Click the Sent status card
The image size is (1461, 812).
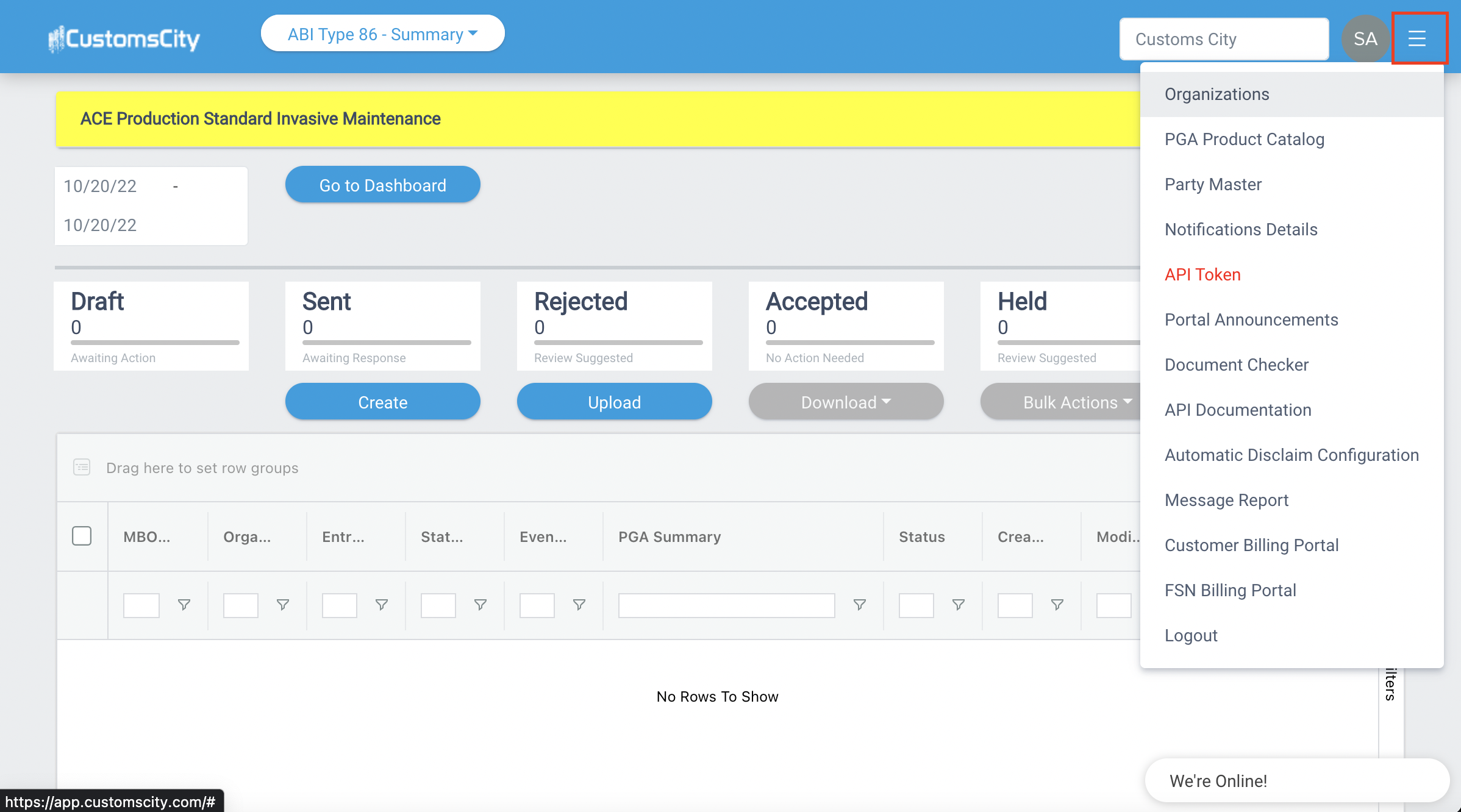pyautogui.click(x=383, y=326)
